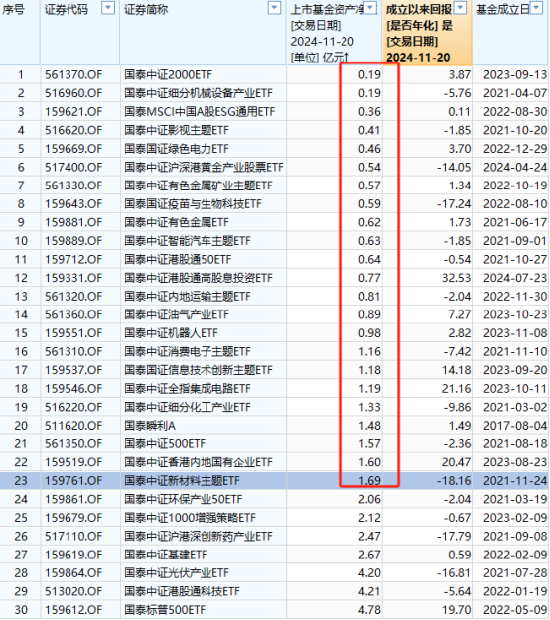Click code 159861.OF
The image size is (550, 620).
[x=74, y=499]
